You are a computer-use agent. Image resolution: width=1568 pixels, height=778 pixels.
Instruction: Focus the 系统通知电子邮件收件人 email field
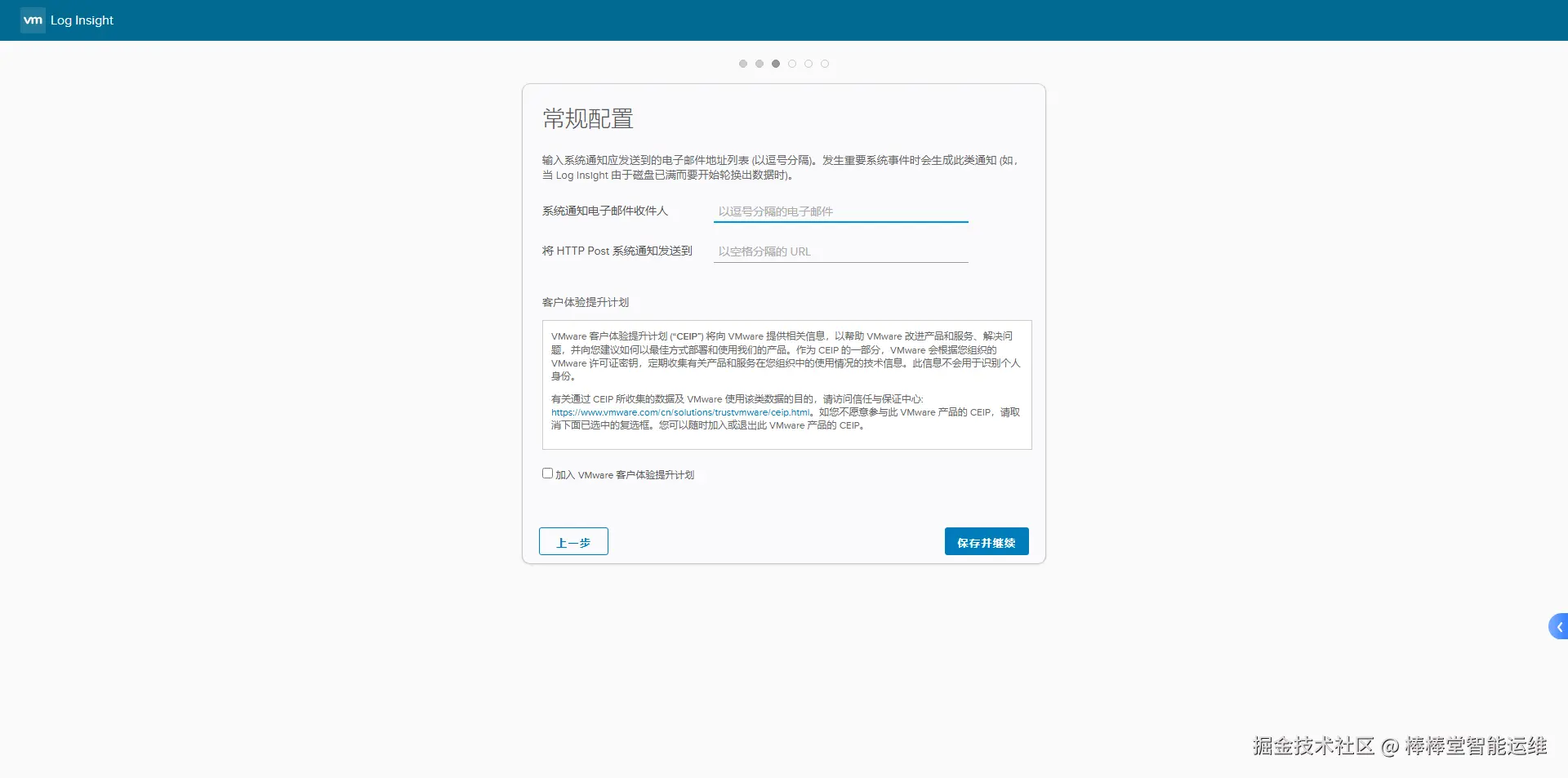point(840,211)
